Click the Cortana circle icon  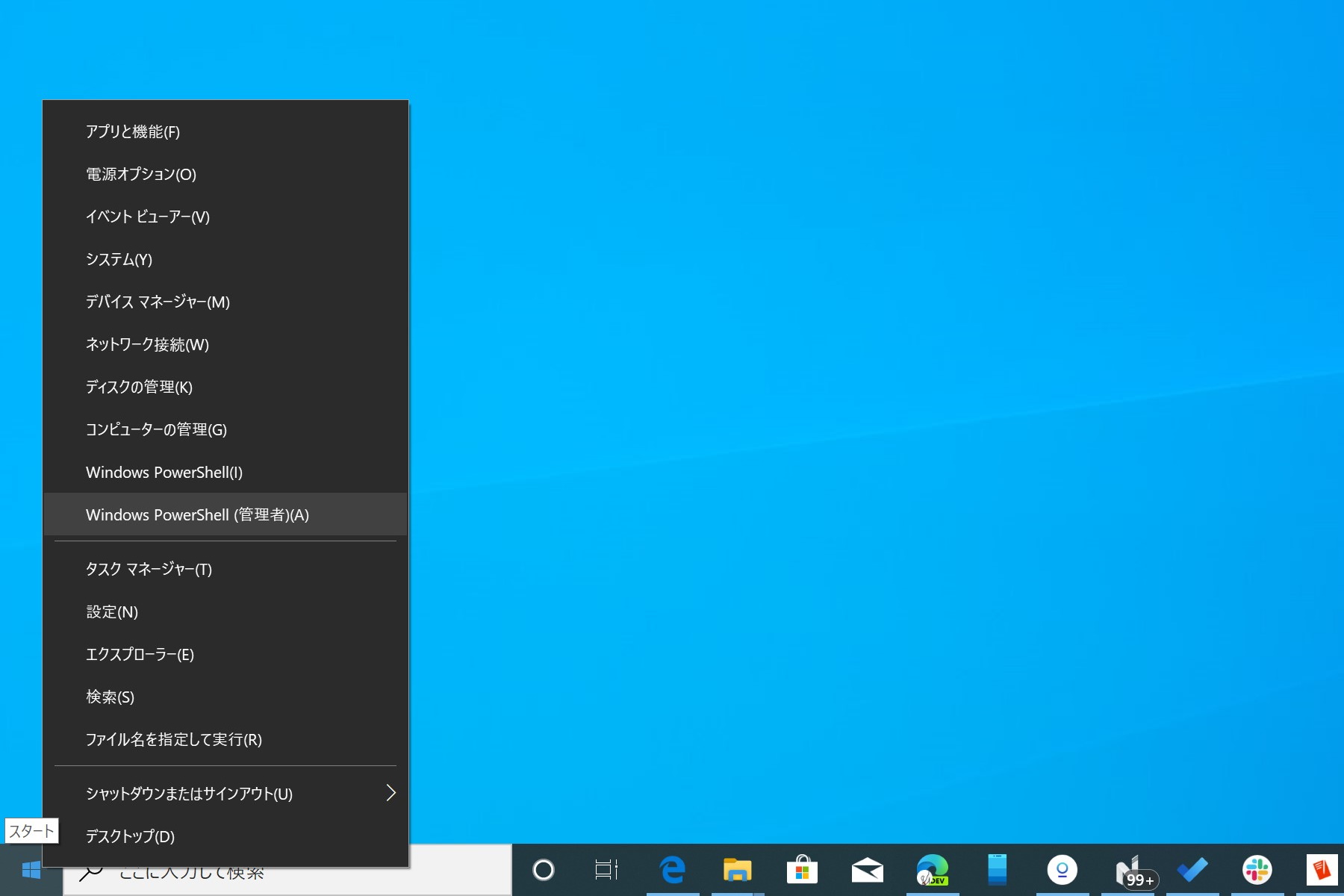pos(544,870)
